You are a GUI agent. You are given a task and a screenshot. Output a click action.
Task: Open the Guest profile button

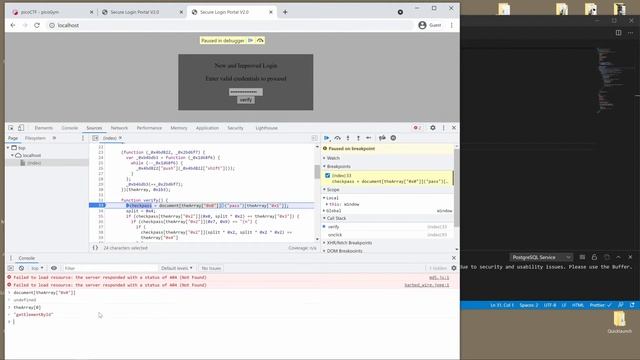click(430, 25)
